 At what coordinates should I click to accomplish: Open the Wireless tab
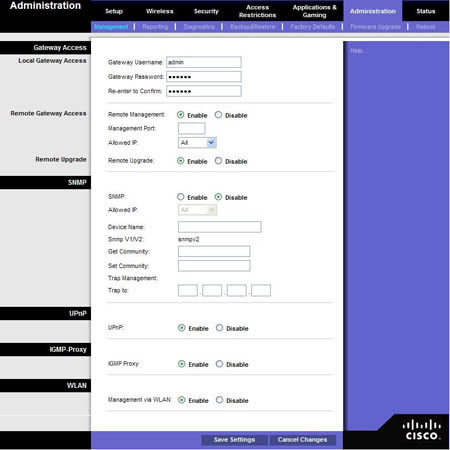160,11
